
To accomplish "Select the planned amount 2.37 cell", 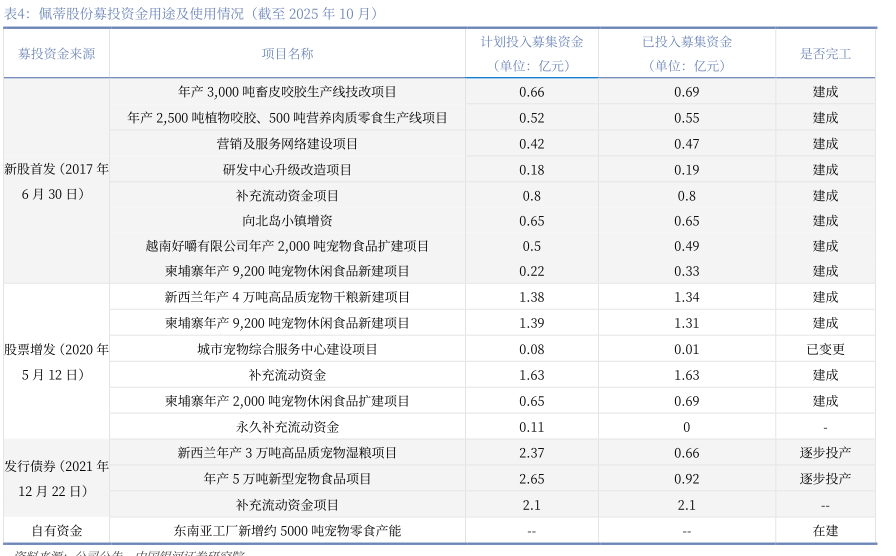I will 531,453.
